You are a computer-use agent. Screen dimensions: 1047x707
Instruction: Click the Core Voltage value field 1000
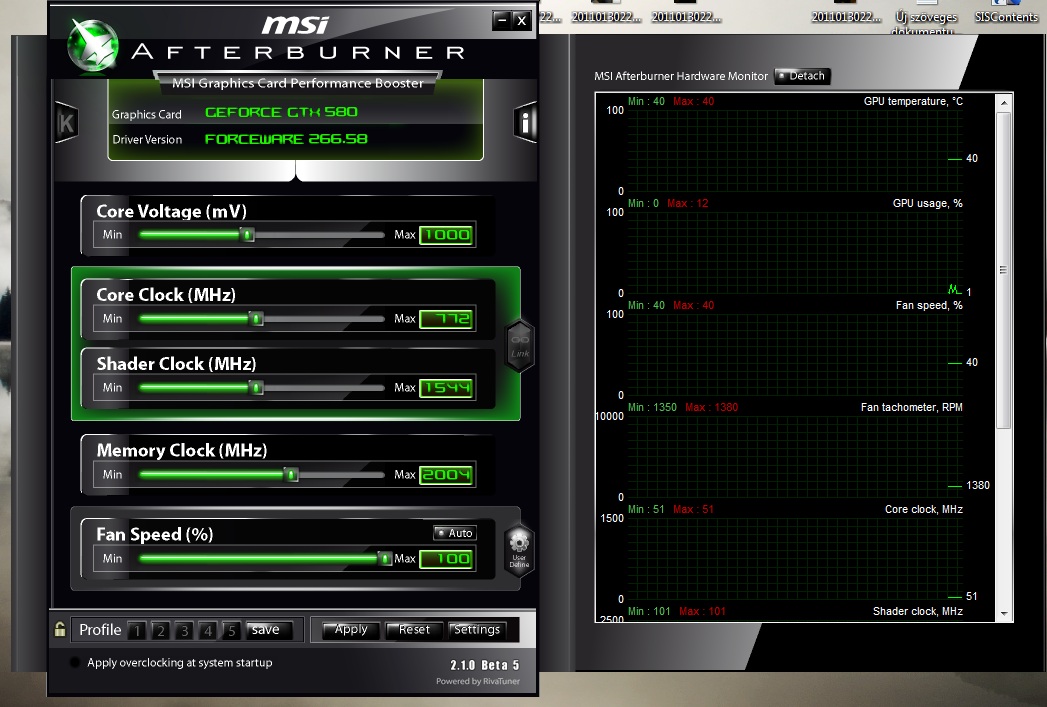447,234
